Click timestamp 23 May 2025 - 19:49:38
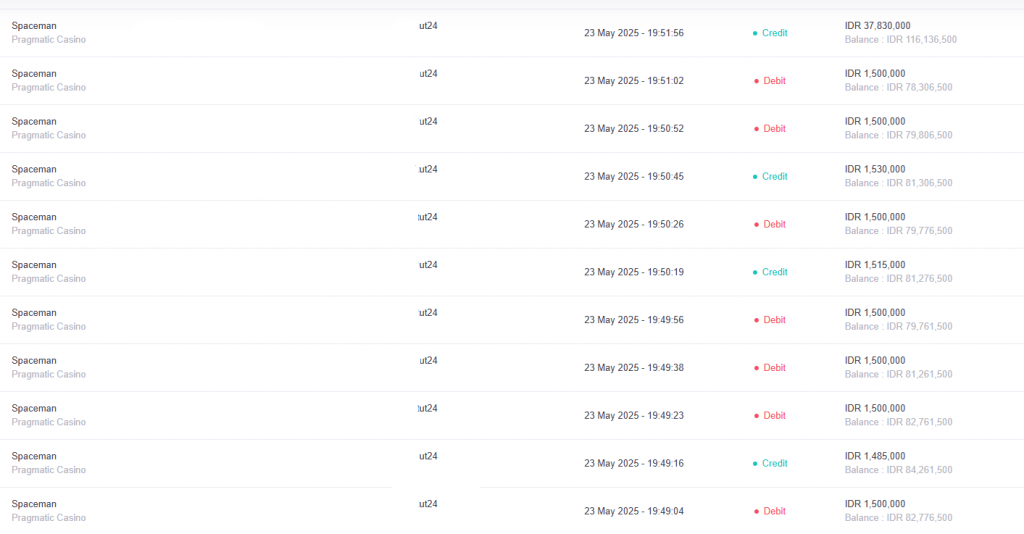The width and height of the screenshot is (1024, 534). [634, 368]
